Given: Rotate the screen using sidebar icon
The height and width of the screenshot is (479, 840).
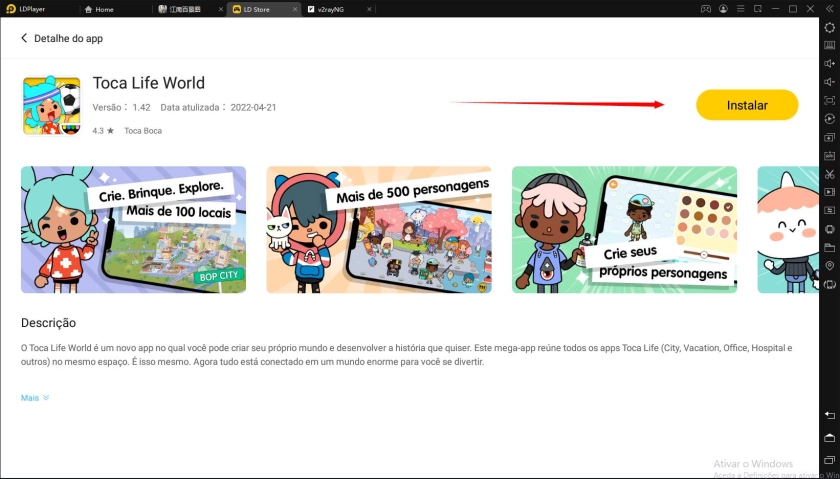Looking at the screenshot, I should (829, 284).
